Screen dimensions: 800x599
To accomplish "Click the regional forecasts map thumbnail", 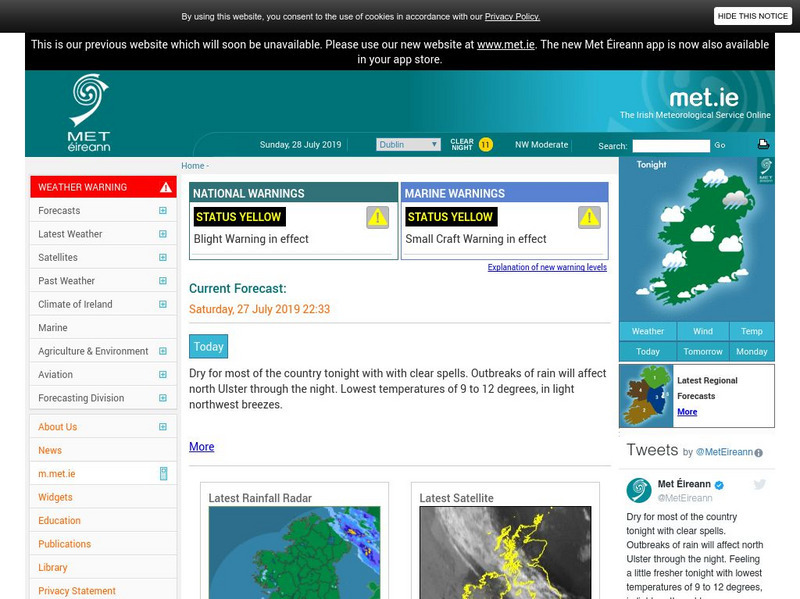I will tap(646, 396).
